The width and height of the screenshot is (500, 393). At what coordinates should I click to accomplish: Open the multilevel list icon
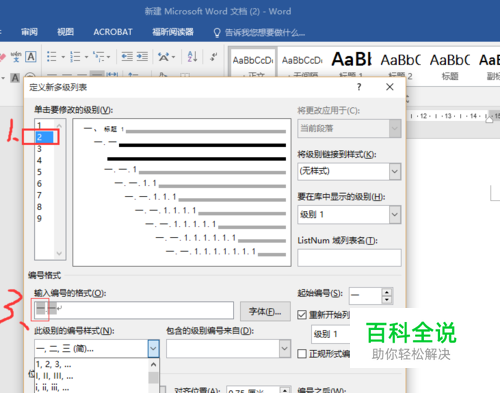(99, 57)
